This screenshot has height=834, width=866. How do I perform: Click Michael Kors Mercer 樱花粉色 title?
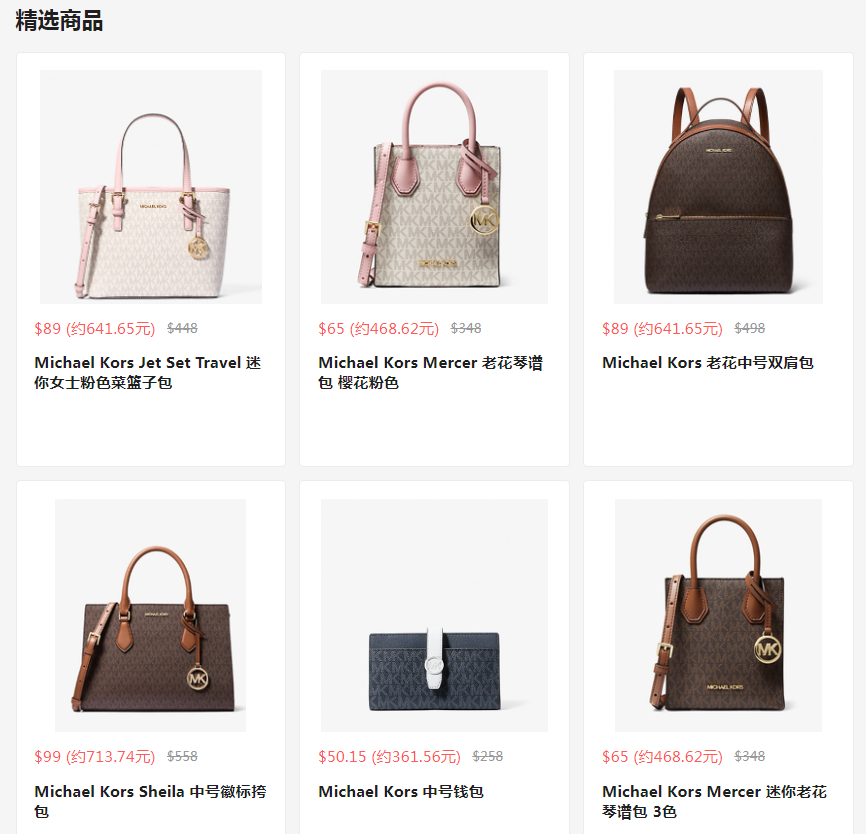point(430,372)
